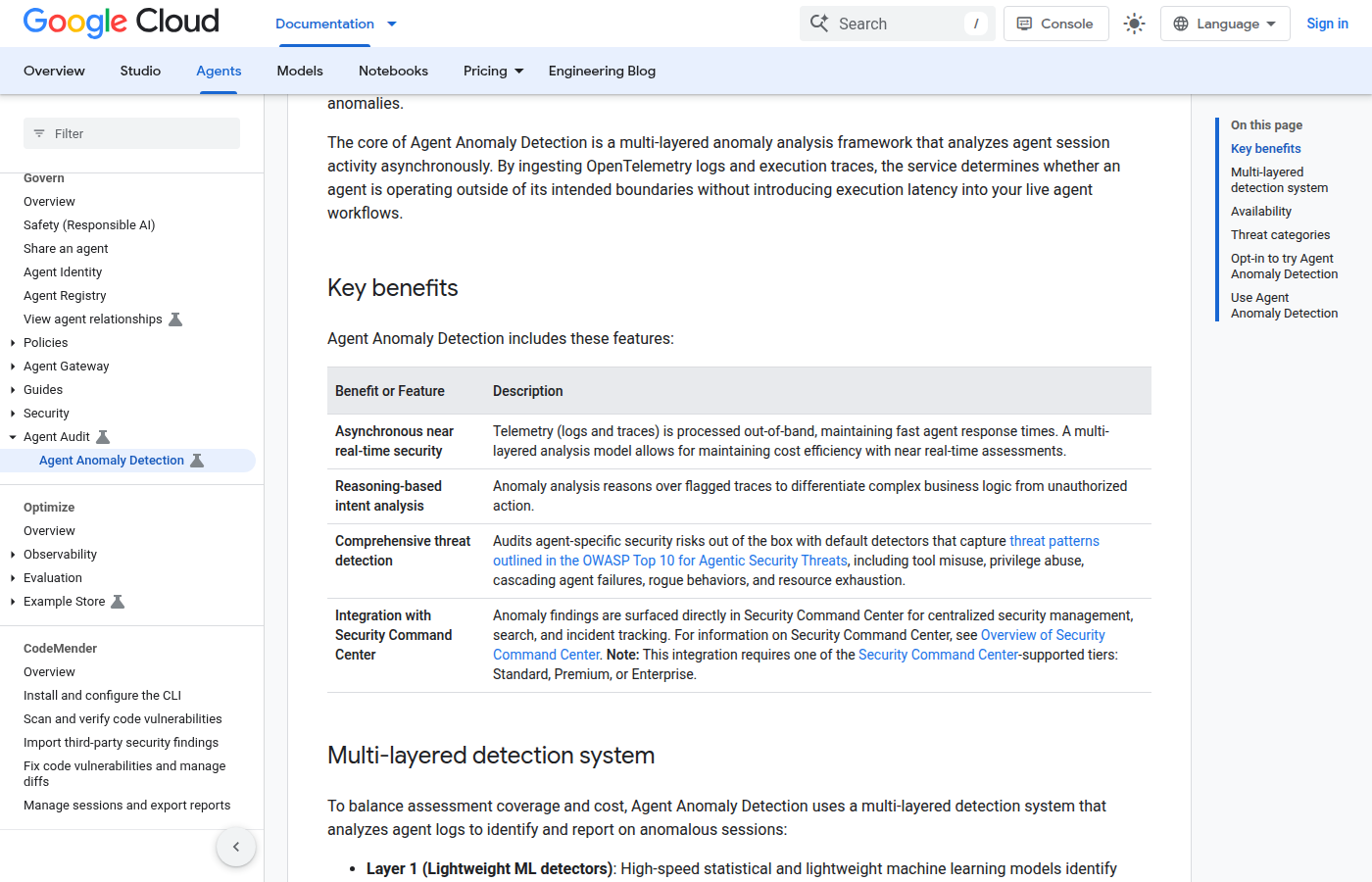
Task: Open Install and configure the CLI
Action: click(x=102, y=696)
